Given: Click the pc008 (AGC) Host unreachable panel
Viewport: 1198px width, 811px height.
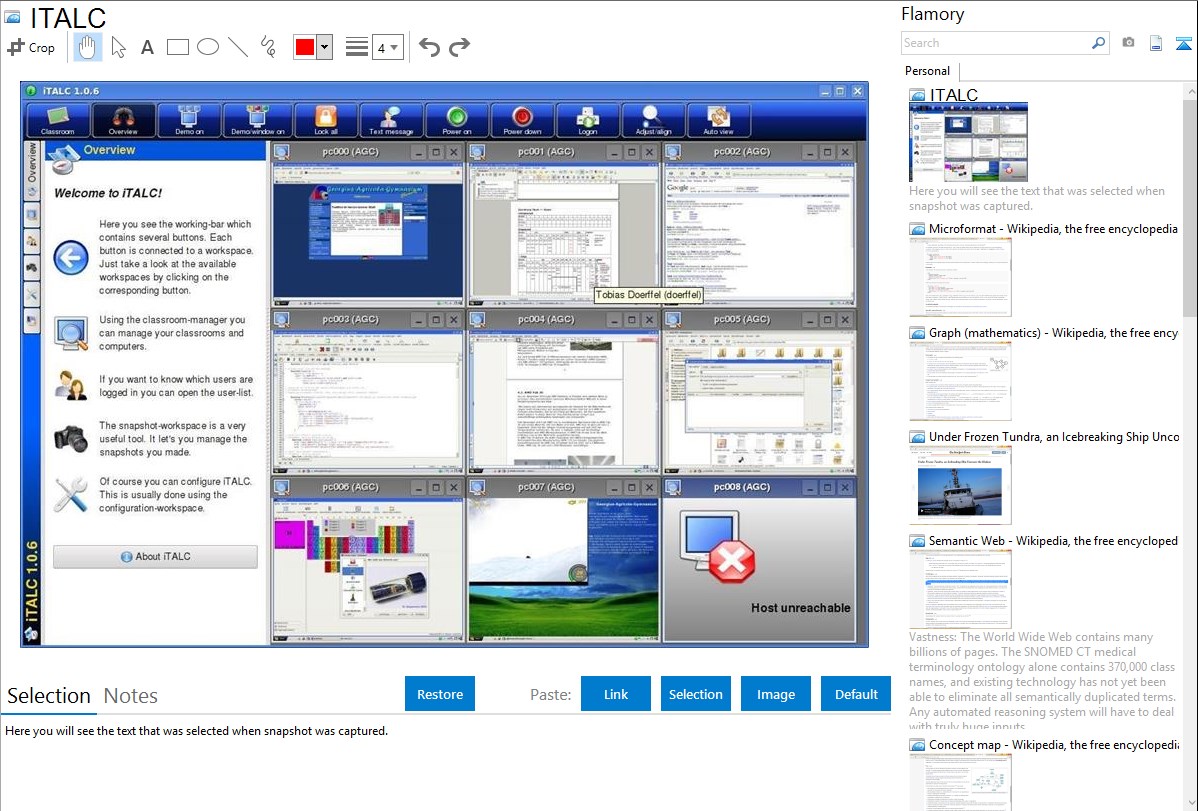Looking at the screenshot, I should pyautogui.click(x=759, y=569).
